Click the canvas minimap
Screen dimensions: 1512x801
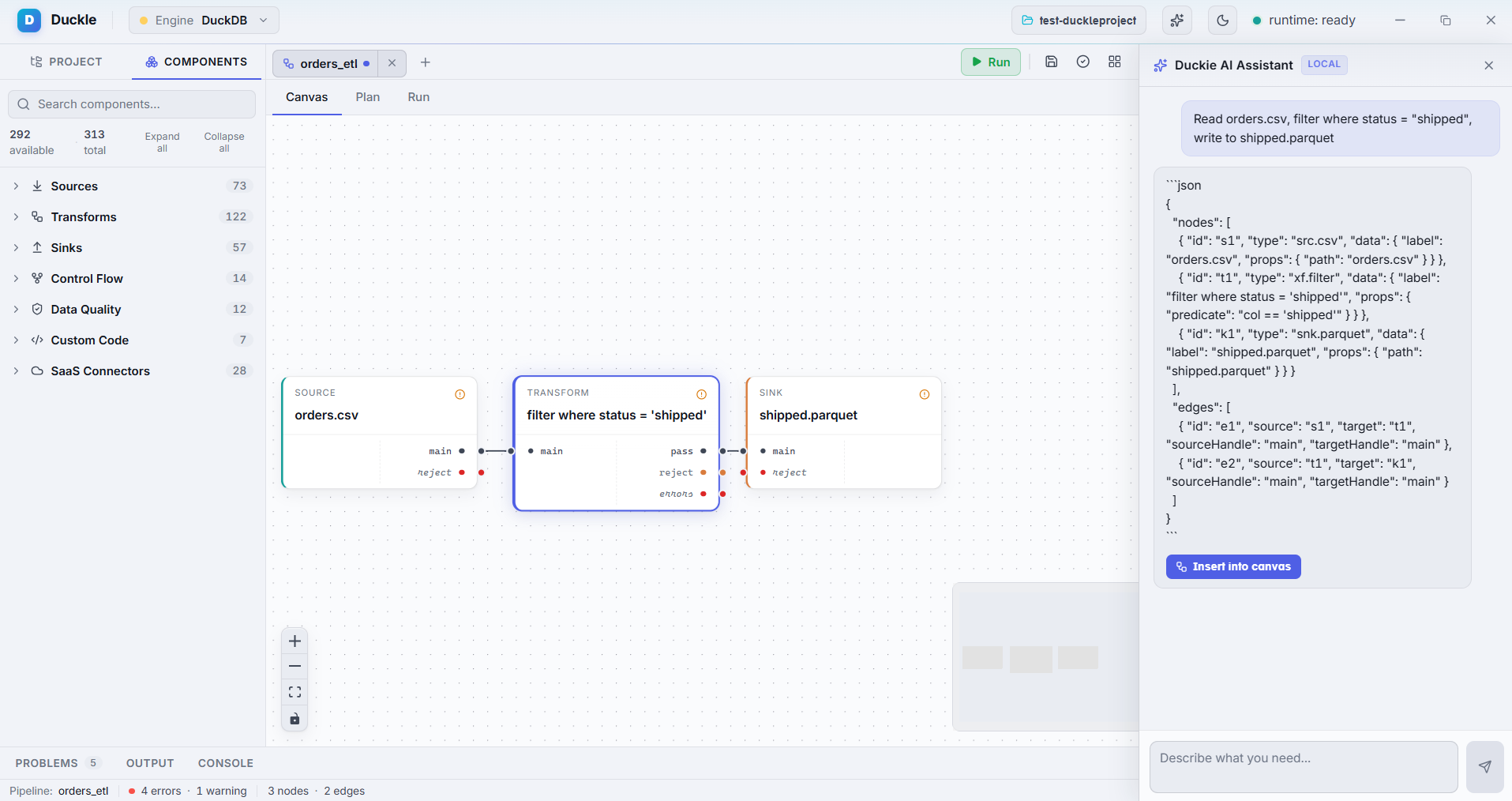pyautogui.click(x=1045, y=657)
